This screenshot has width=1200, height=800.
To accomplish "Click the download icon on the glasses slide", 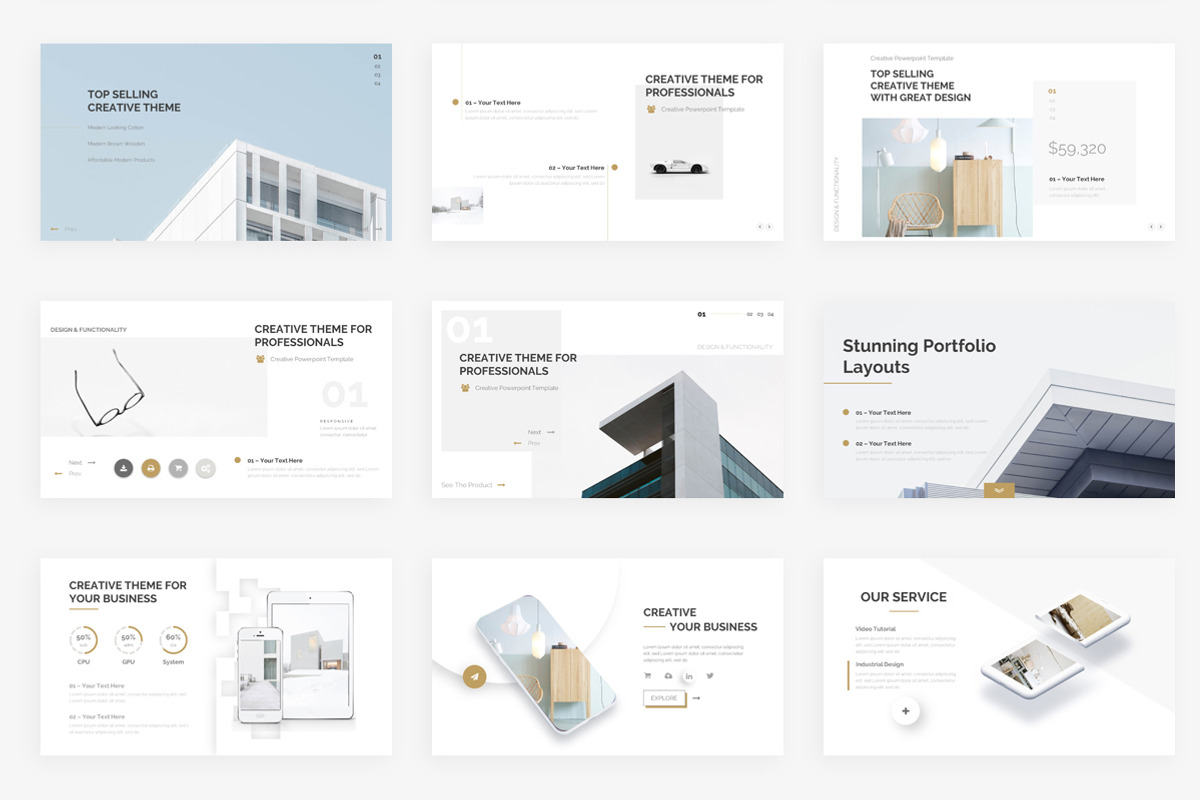I will tap(123, 468).
